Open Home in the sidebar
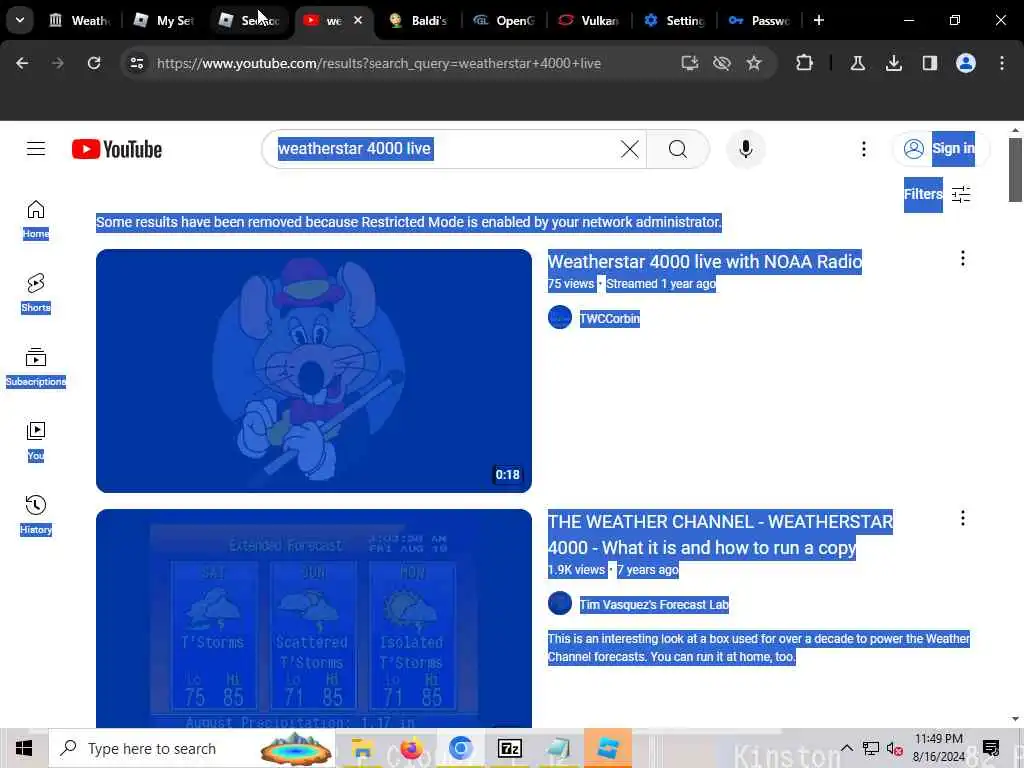The height and width of the screenshot is (768, 1024). point(36,219)
